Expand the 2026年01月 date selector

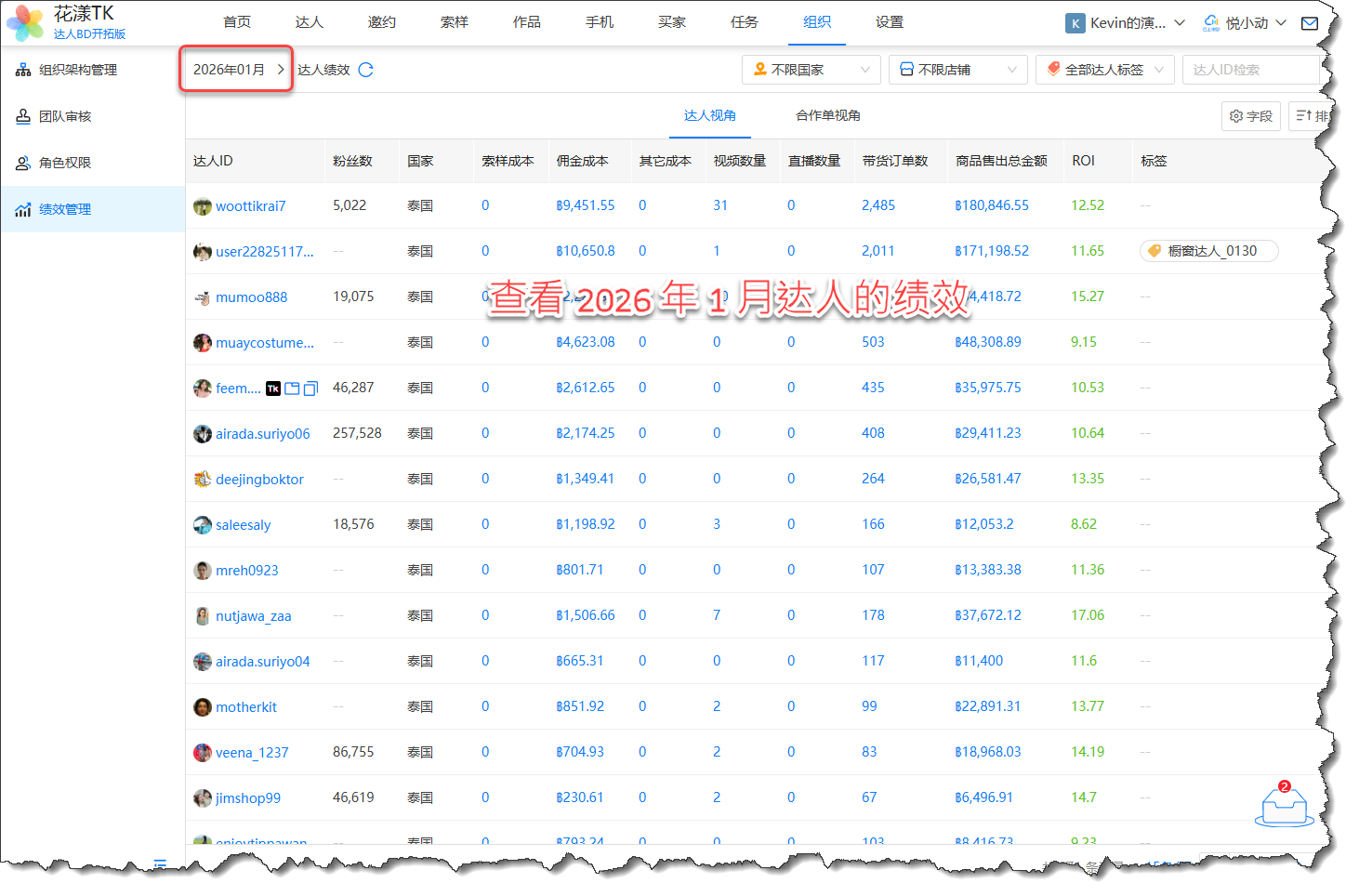point(237,70)
